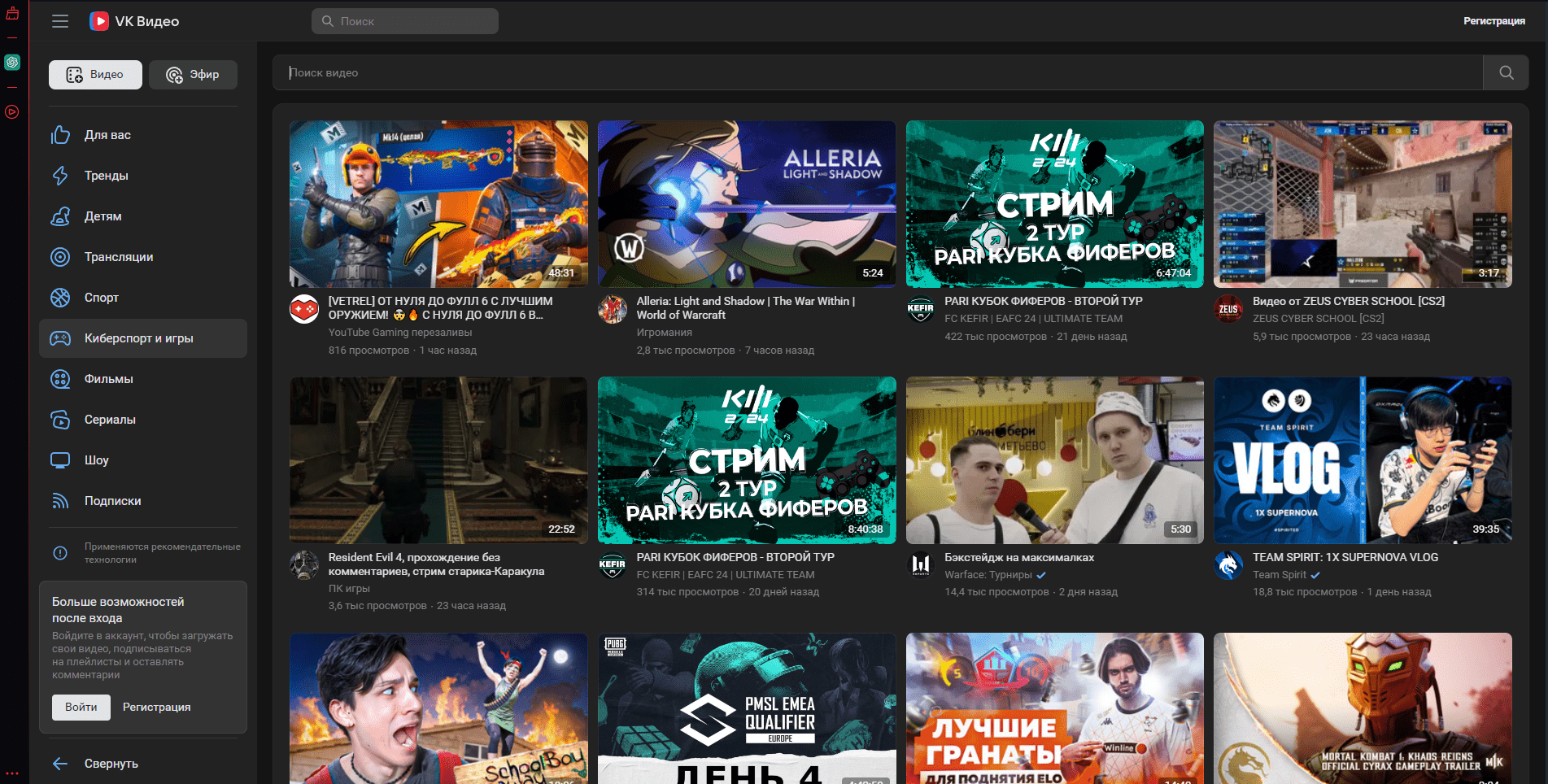Open the Регистрация link in the header
Screen dimensions: 1548x784
pyautogui.click(x=1494, y=20)
